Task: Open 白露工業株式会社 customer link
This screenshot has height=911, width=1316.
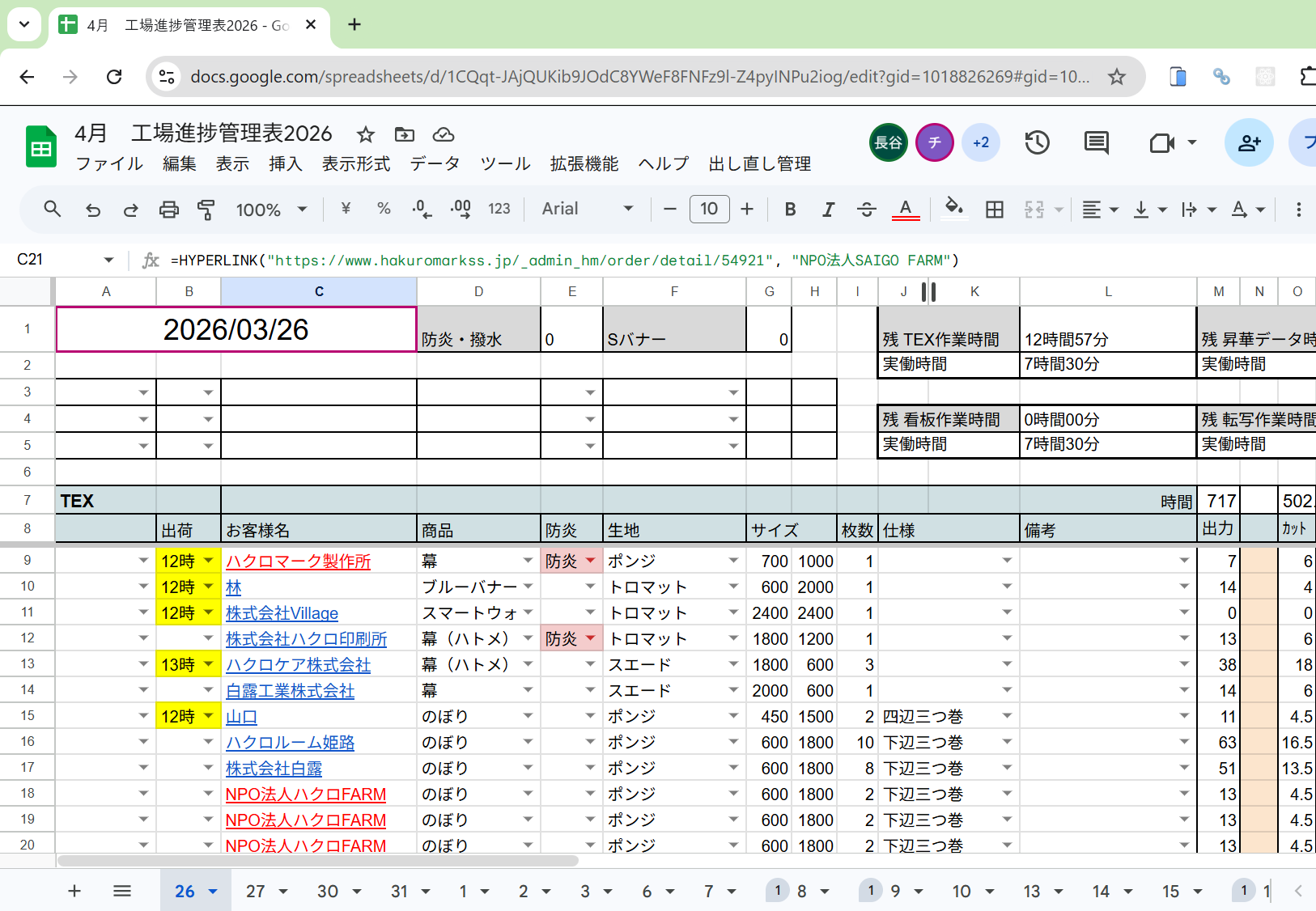Action: 290,690
